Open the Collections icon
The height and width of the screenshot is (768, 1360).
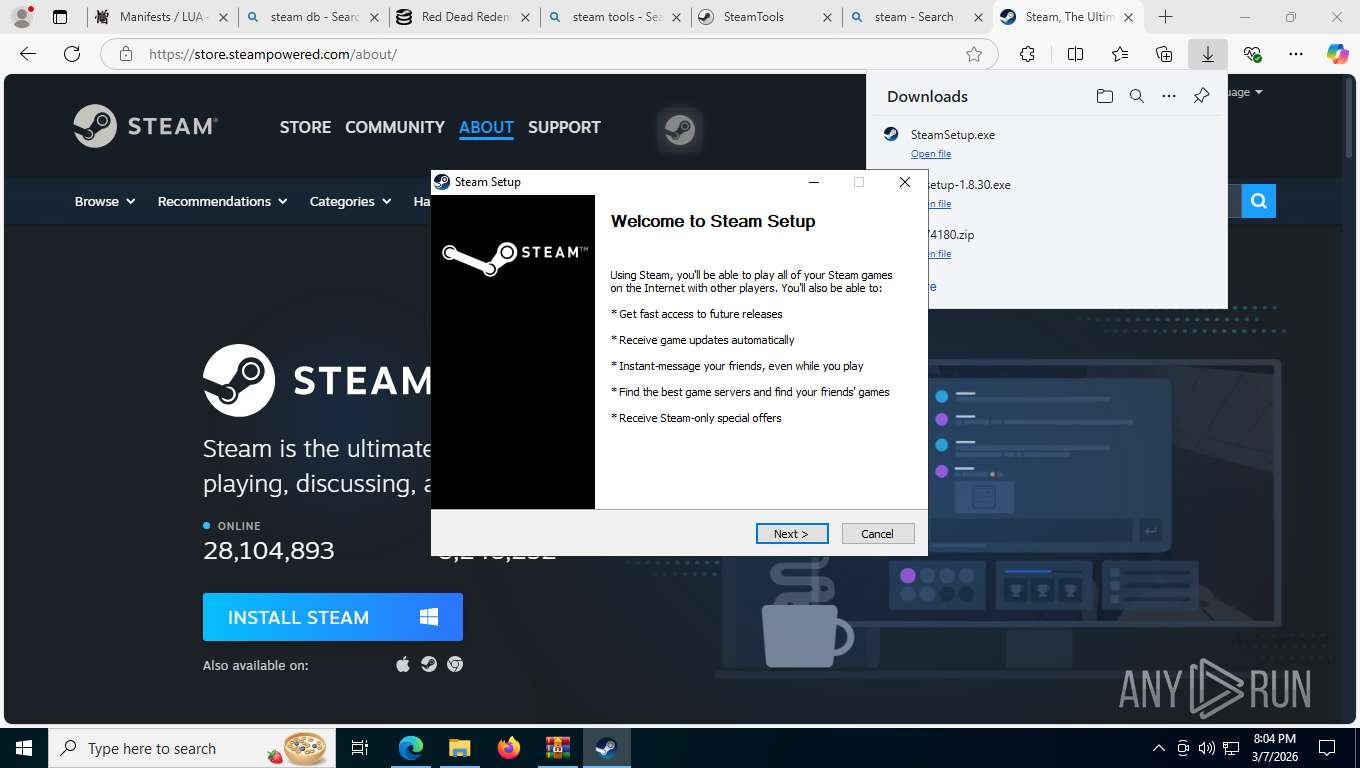click(1164, 54)
